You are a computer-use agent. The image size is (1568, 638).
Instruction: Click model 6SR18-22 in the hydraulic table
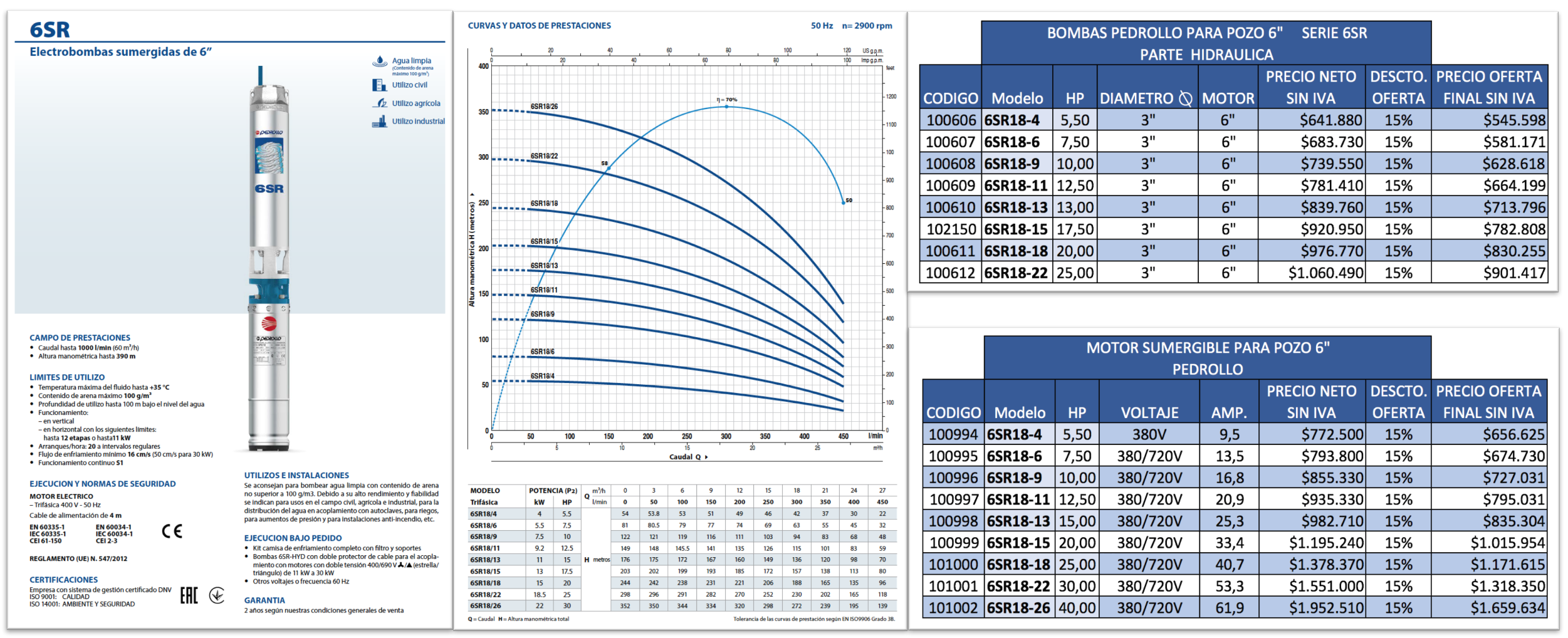coord(1016,273)
